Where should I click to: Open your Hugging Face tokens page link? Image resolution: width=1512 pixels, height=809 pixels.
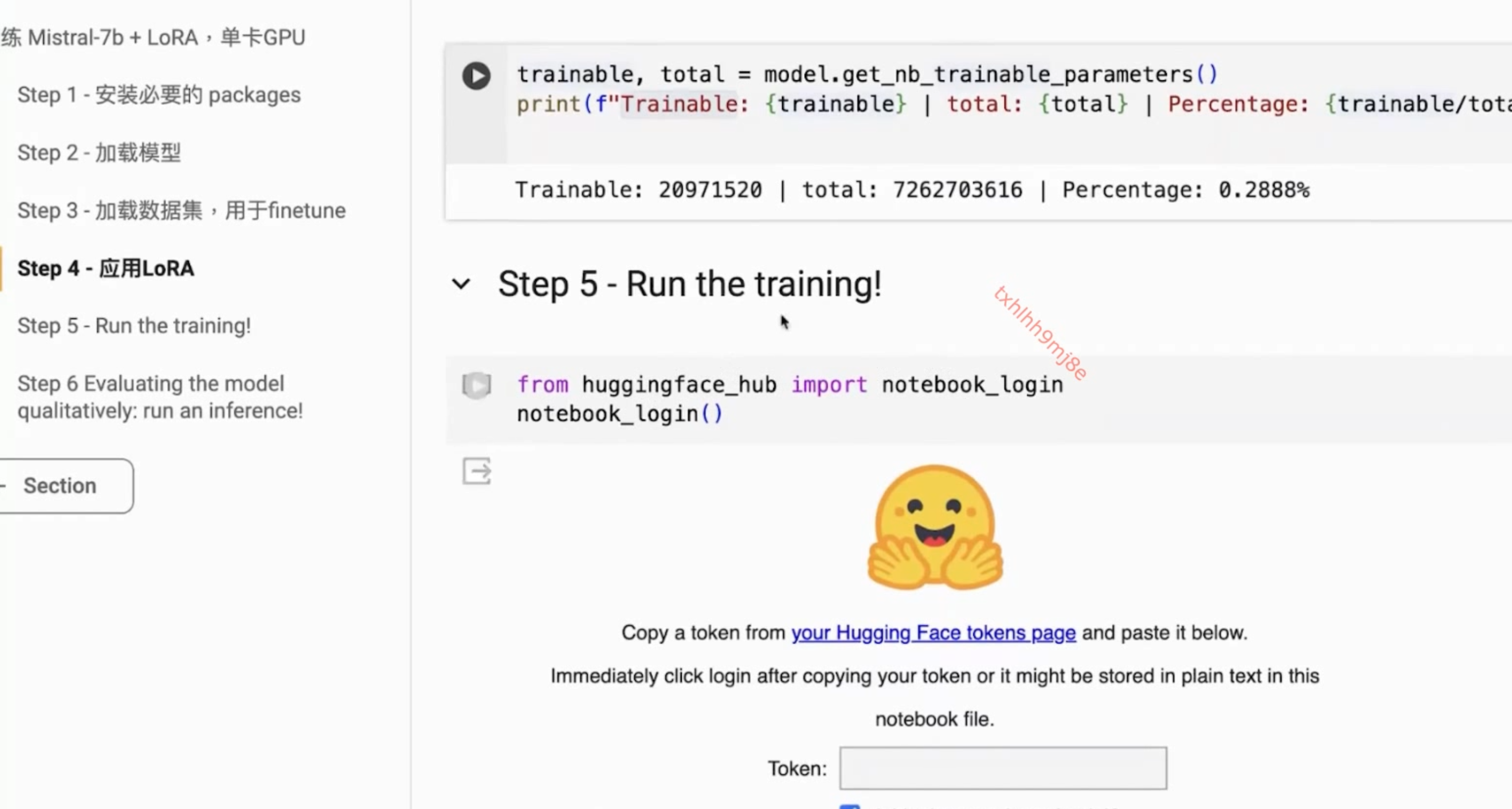coord(933,633)
